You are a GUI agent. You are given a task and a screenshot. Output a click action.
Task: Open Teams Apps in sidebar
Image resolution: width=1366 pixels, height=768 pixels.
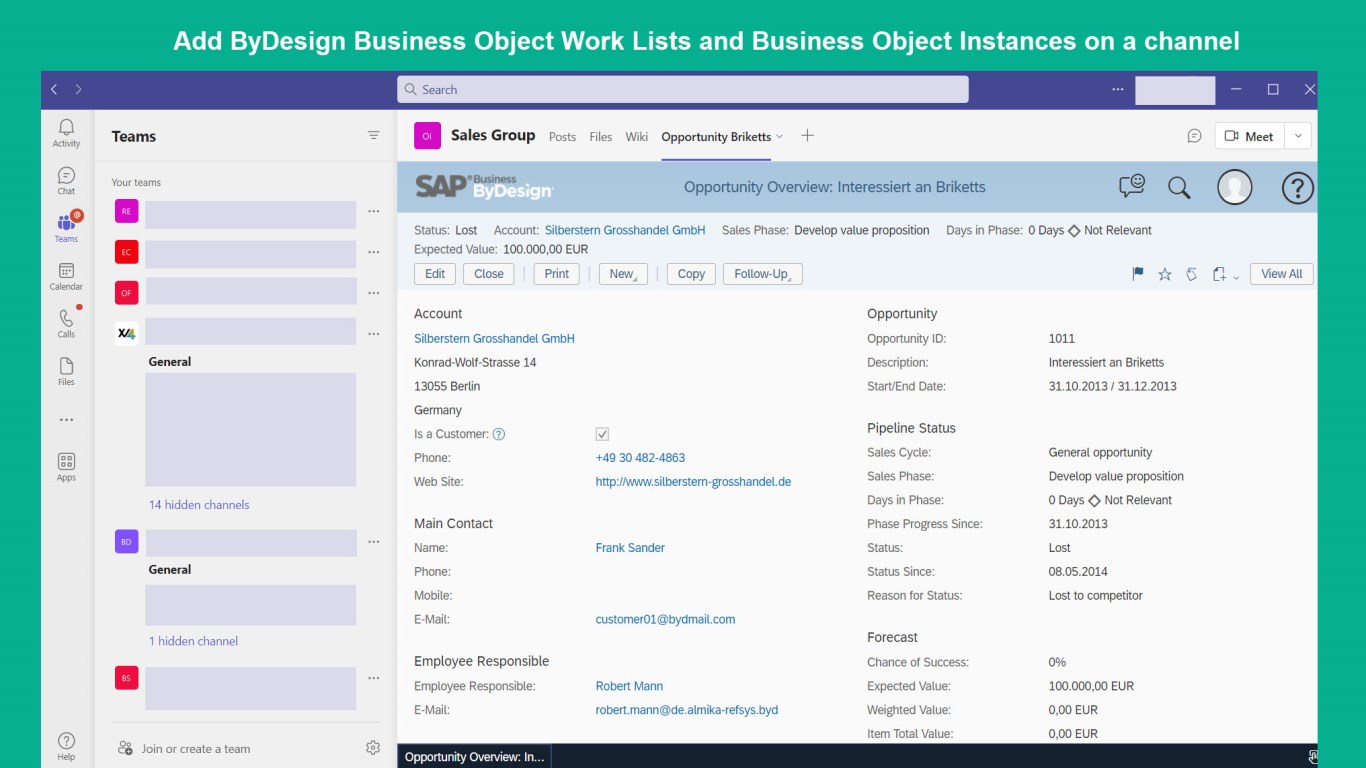click(x=66, y=467)
